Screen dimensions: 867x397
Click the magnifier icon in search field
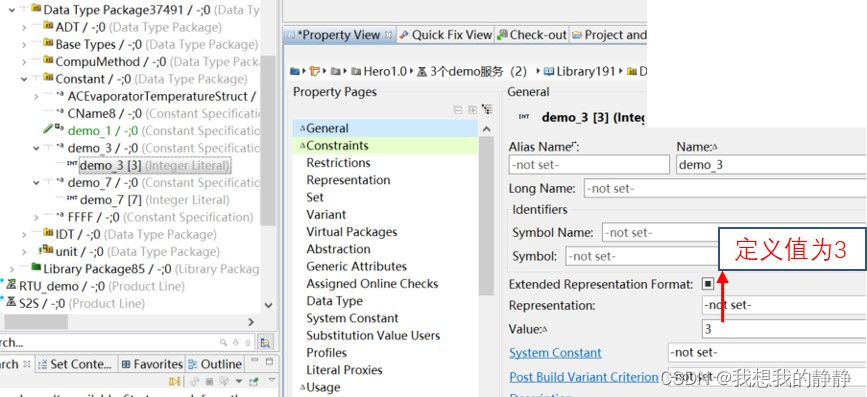click(223, 343)
